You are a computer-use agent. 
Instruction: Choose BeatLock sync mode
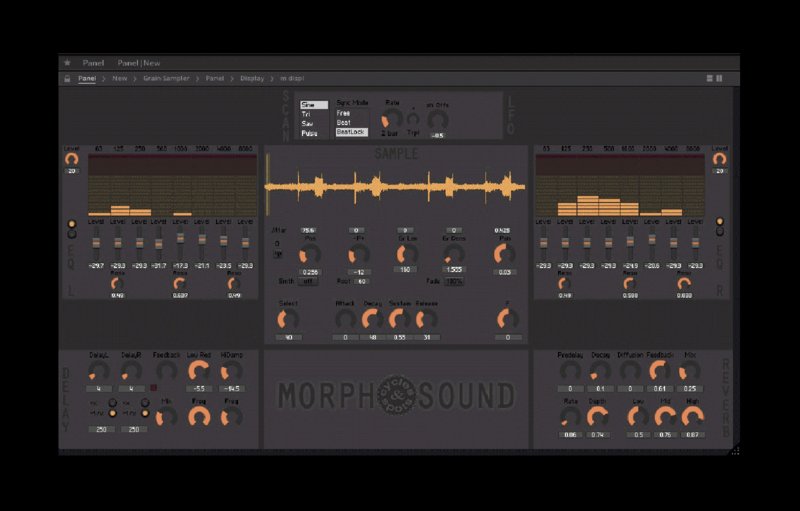click(352, 132)
